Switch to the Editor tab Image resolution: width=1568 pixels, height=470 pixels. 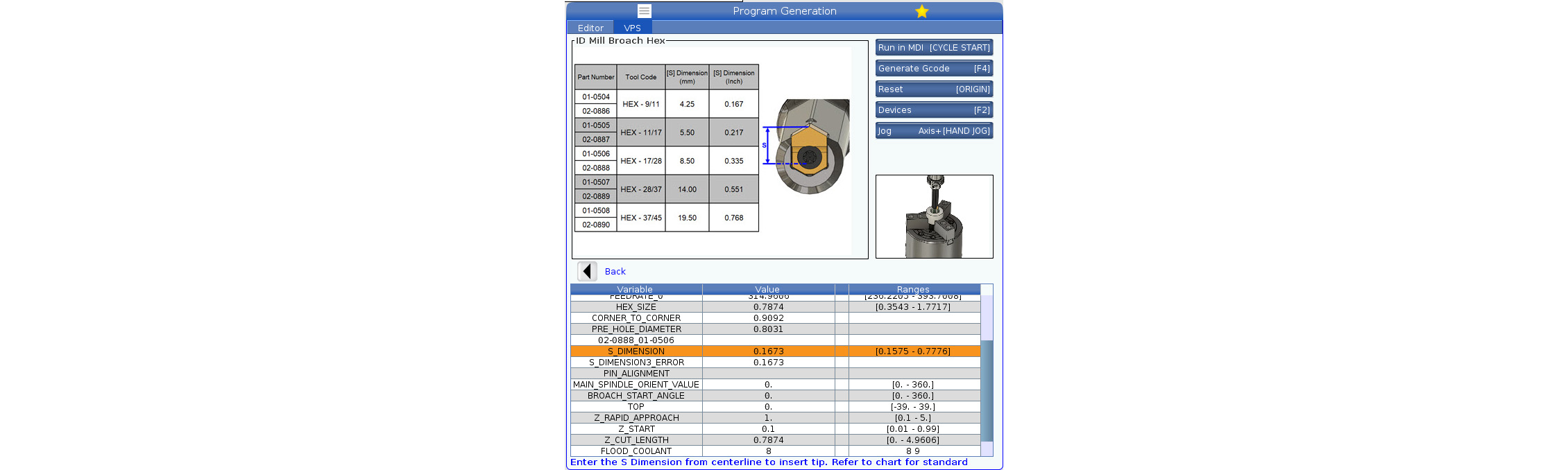[x=590, y=28]
